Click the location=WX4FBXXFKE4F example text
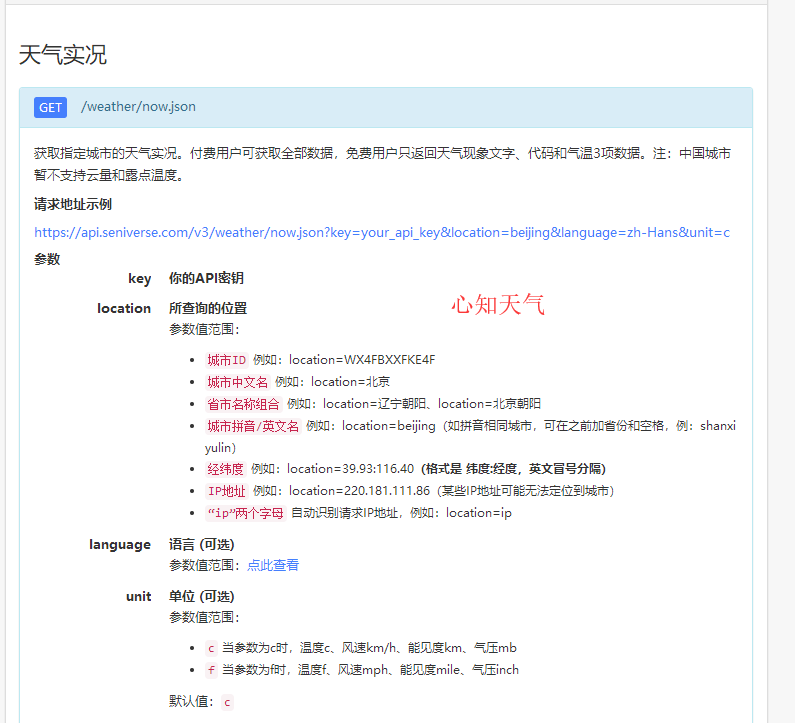795x723 pixels. coord(362,359)
